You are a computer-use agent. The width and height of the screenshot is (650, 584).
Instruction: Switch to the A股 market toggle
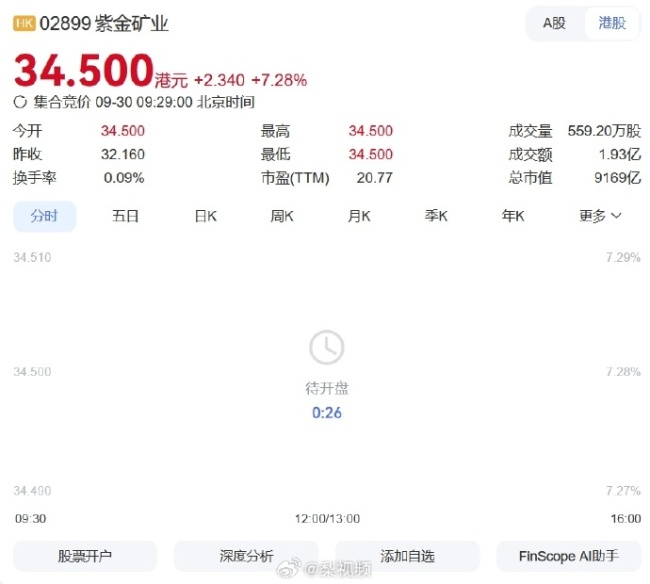pos(554,23)
